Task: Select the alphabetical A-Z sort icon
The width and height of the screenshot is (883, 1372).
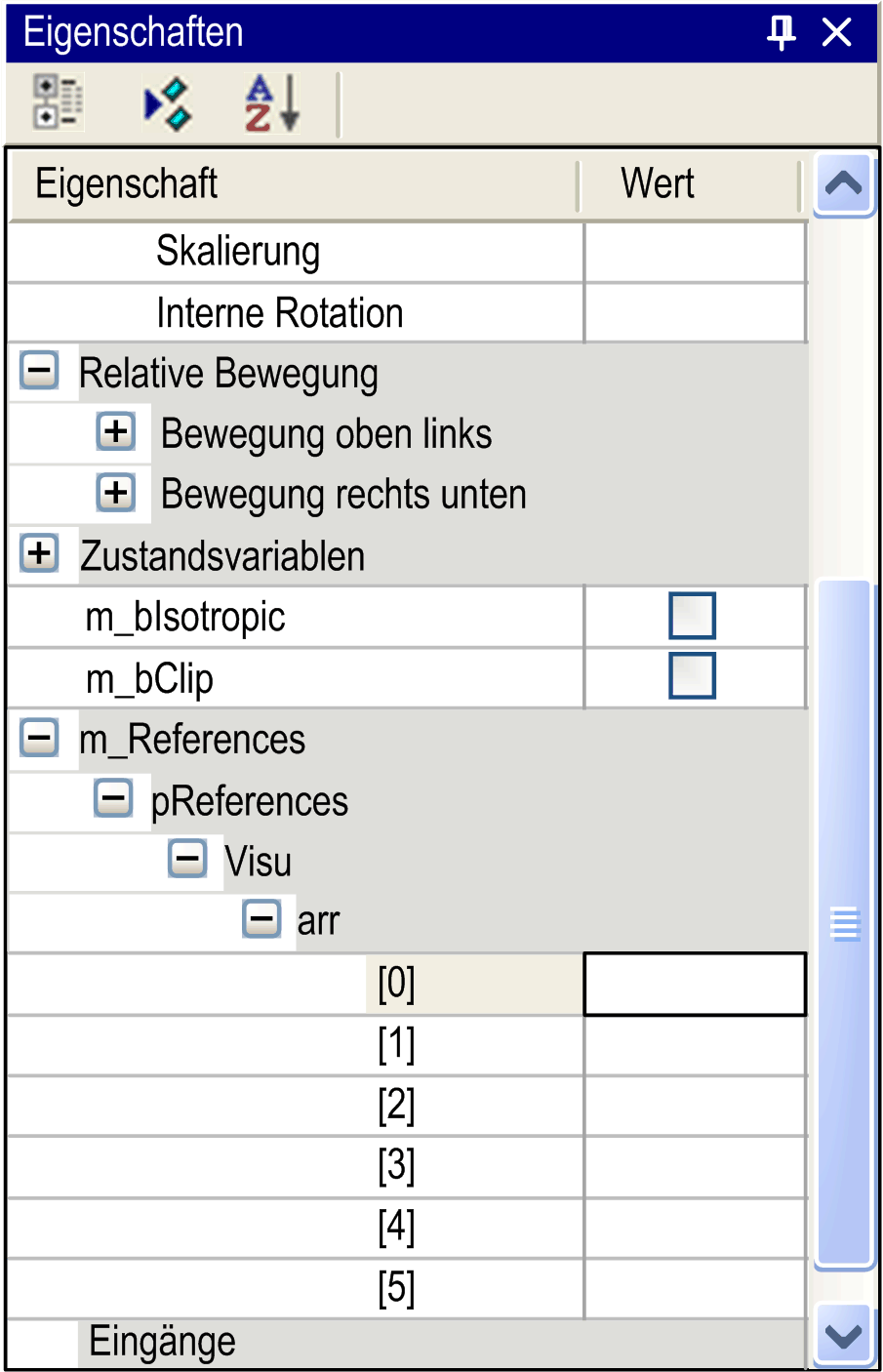Action: click(x=272, y=103)
